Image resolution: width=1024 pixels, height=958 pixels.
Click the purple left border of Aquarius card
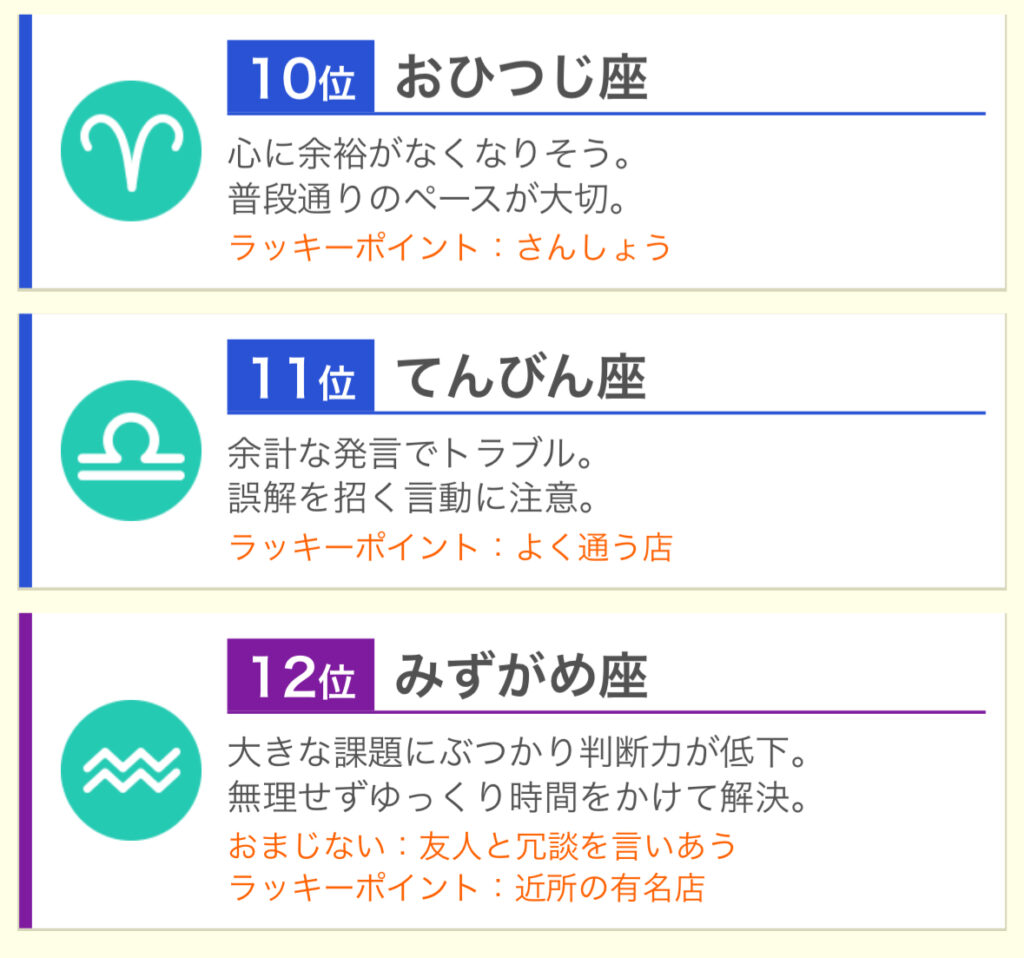tap(25, 771)
